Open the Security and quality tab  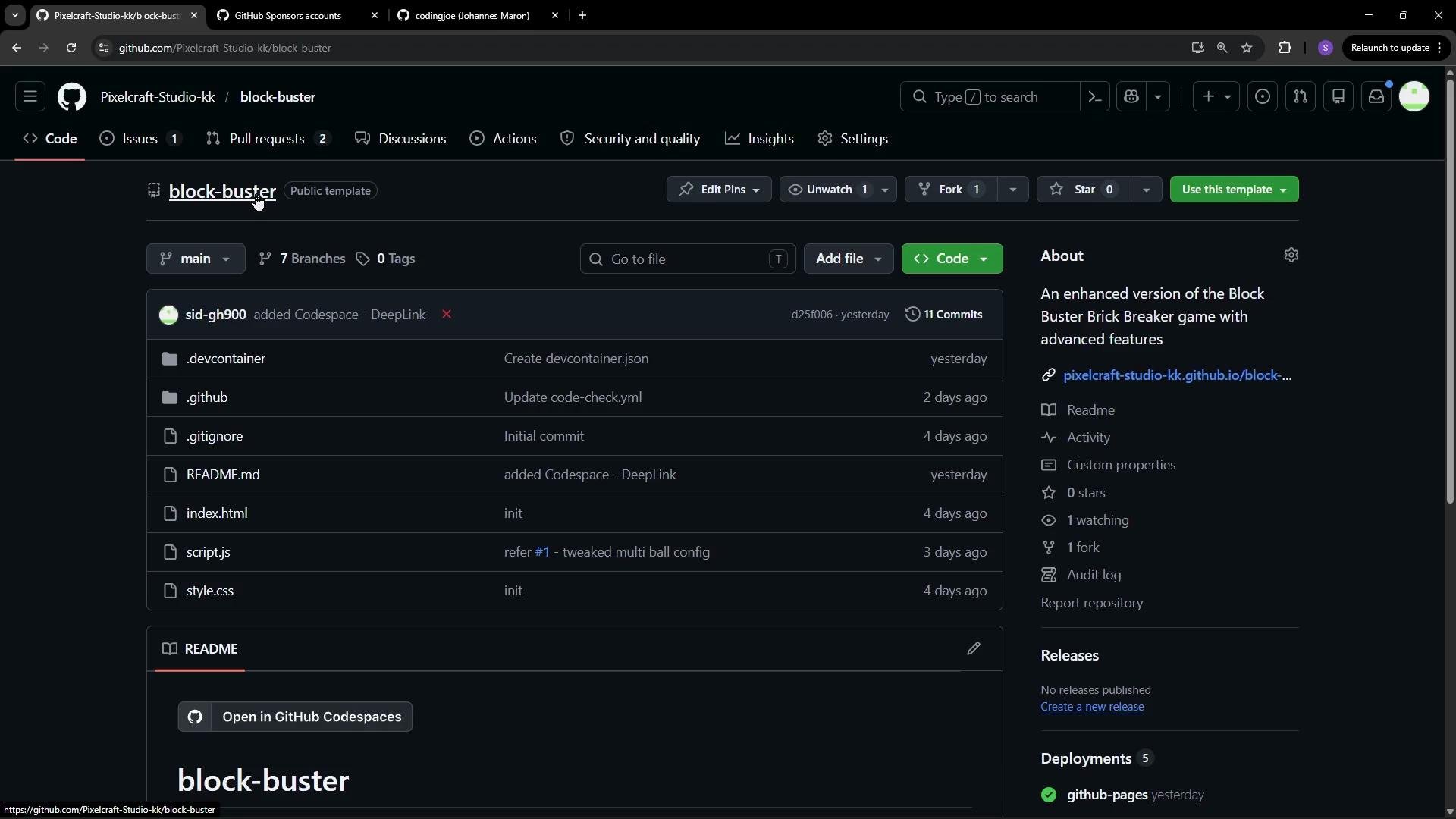pos(630,139)
